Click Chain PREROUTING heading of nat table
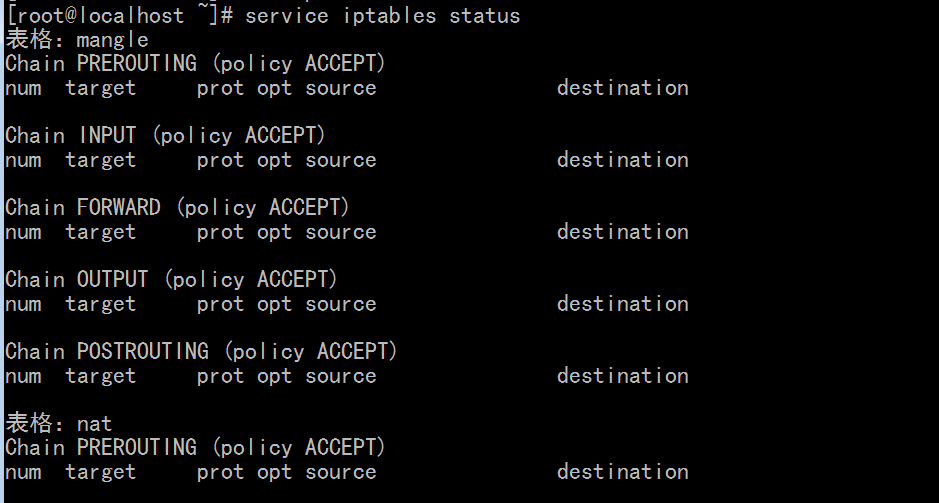939x503 pixels. click(x=195, y=447)
